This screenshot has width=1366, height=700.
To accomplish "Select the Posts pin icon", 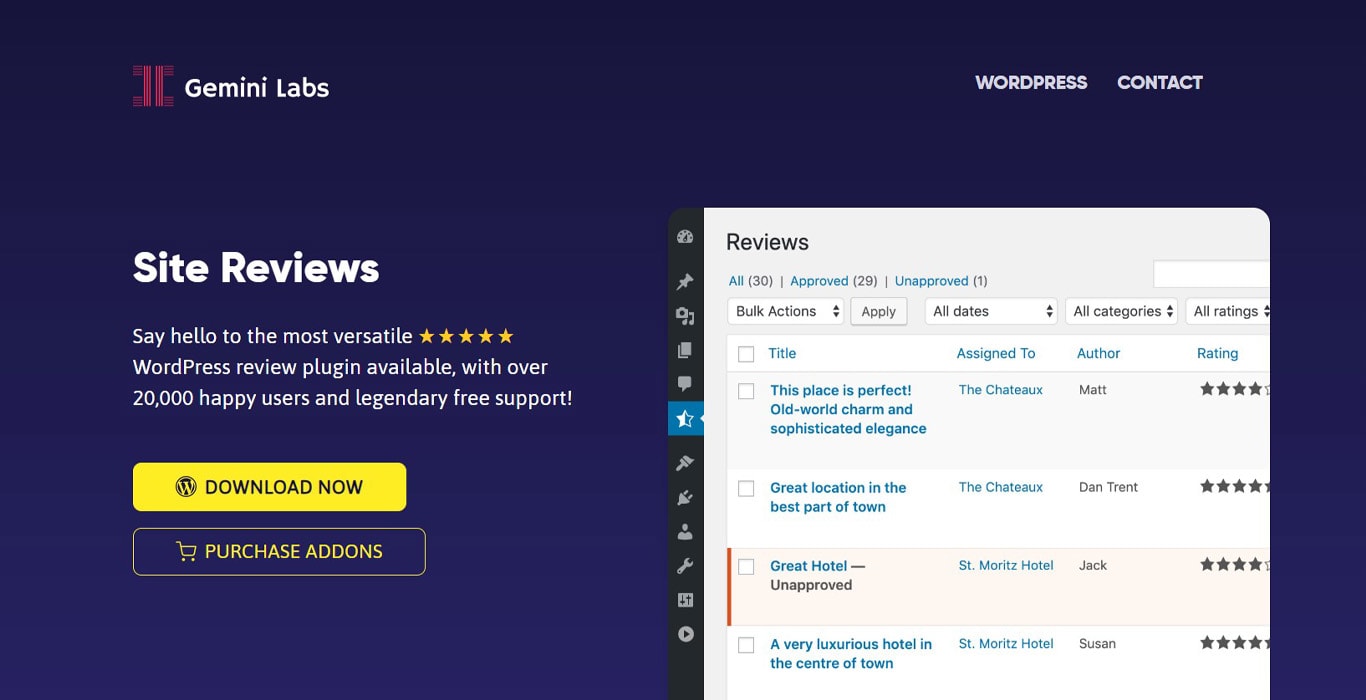I will (x=686, y=281).
